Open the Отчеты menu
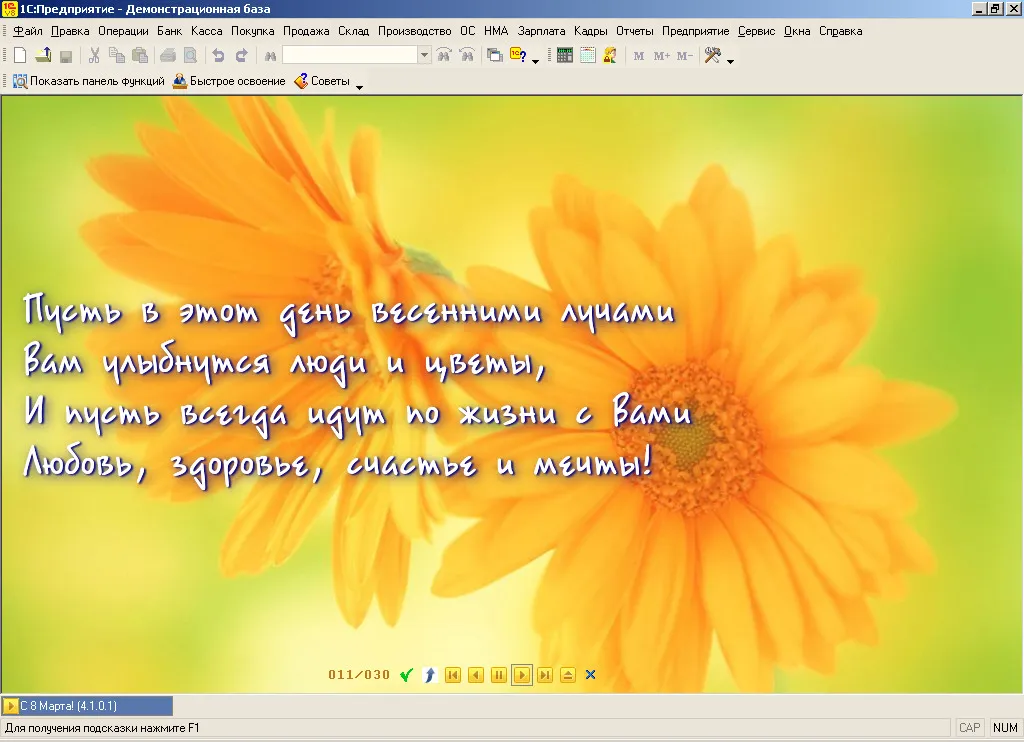The width and height of the screenshot is (1024, 742). [x=635, y=31]
